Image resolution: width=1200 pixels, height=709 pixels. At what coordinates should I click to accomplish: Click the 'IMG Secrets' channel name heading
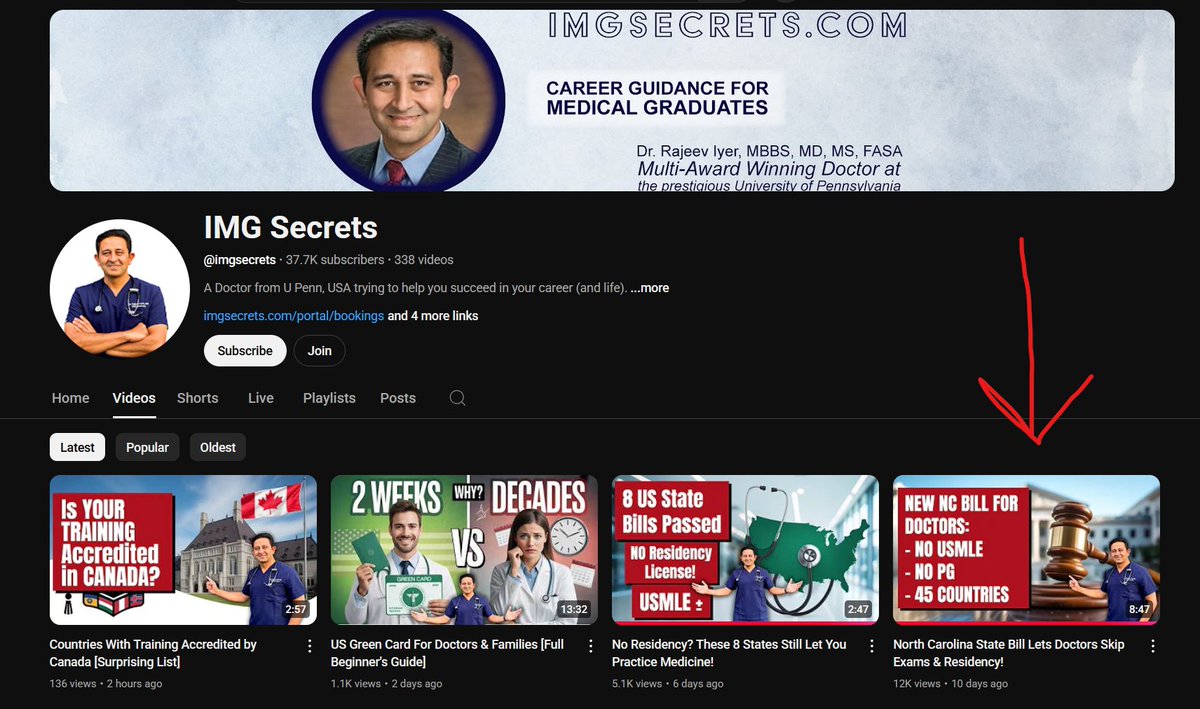tap(291, 227)
